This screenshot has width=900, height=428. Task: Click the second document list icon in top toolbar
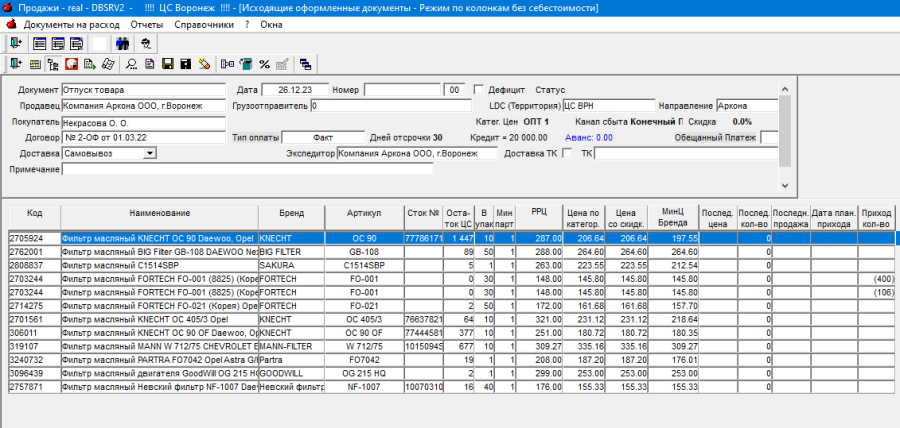click(57, 44)
